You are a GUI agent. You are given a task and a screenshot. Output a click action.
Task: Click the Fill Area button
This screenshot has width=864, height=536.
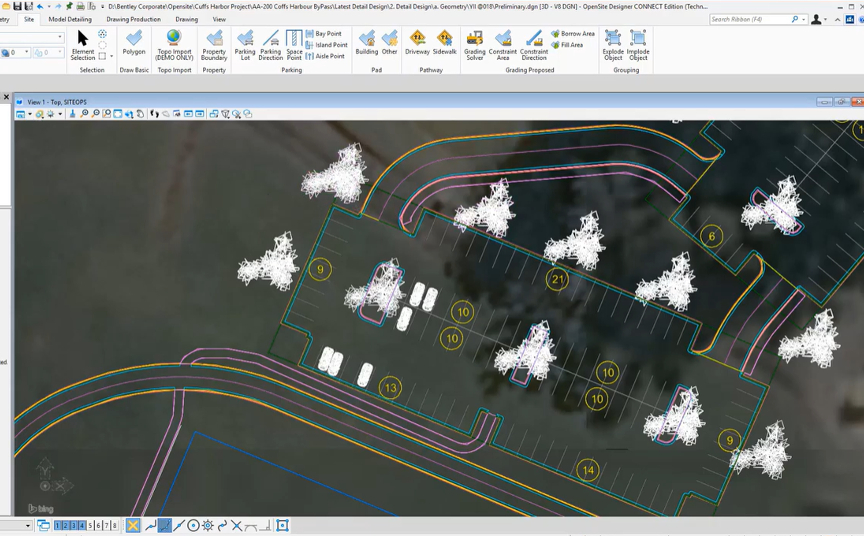567,45
